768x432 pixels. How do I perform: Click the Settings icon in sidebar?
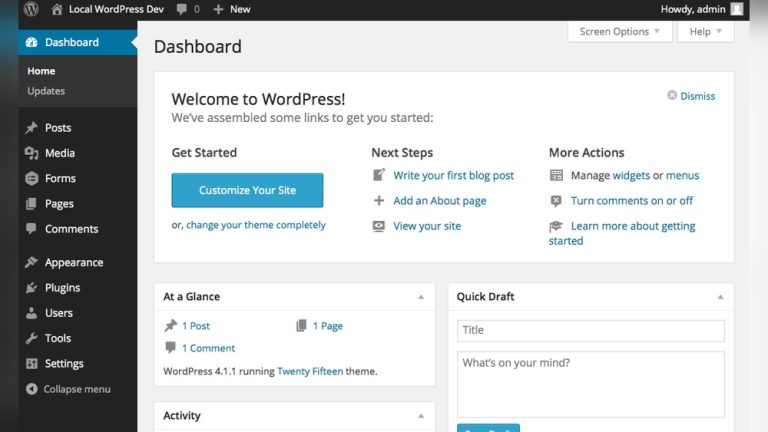(31, 363)
